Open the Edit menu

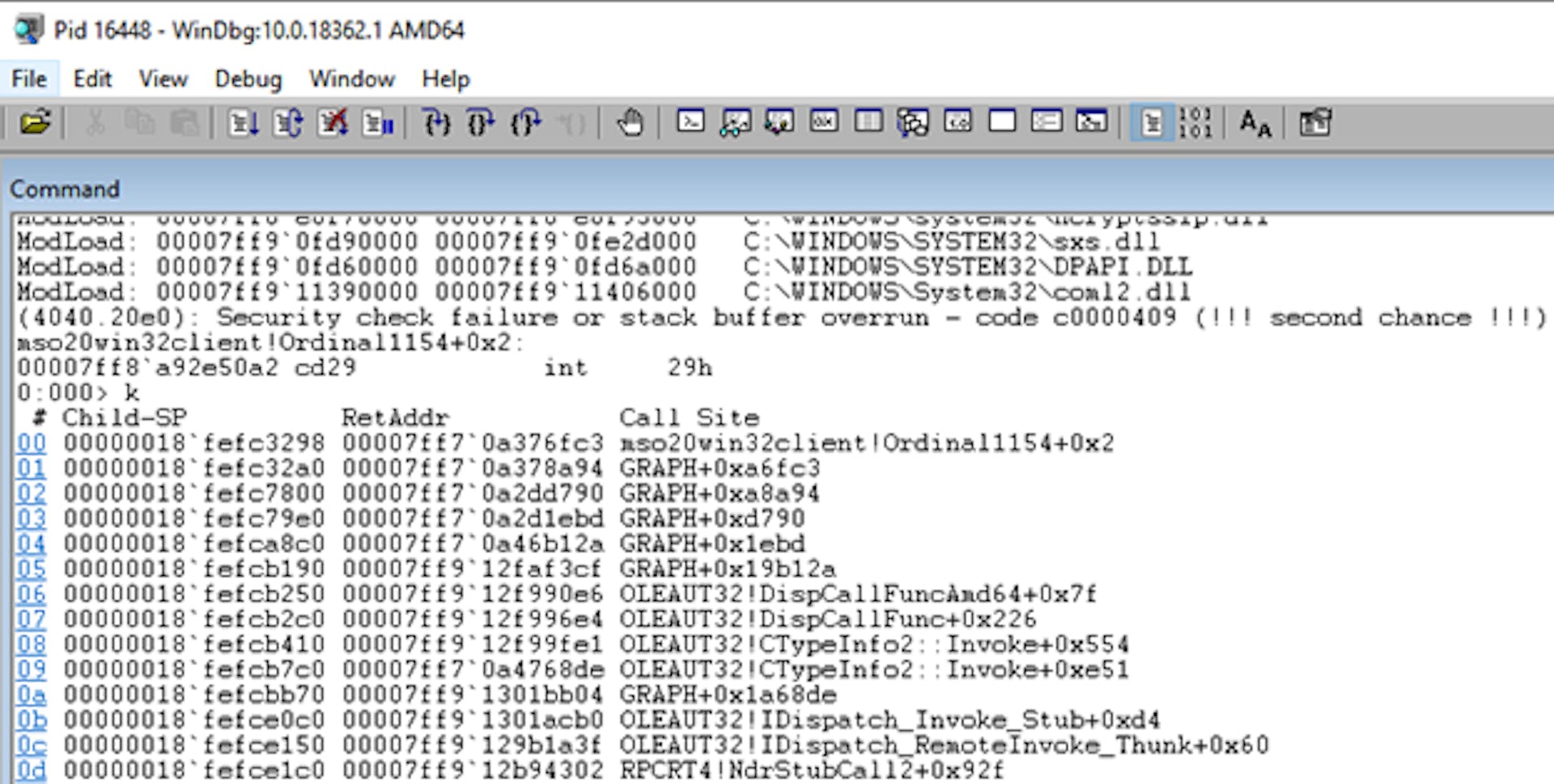click(x=92, y=79)
